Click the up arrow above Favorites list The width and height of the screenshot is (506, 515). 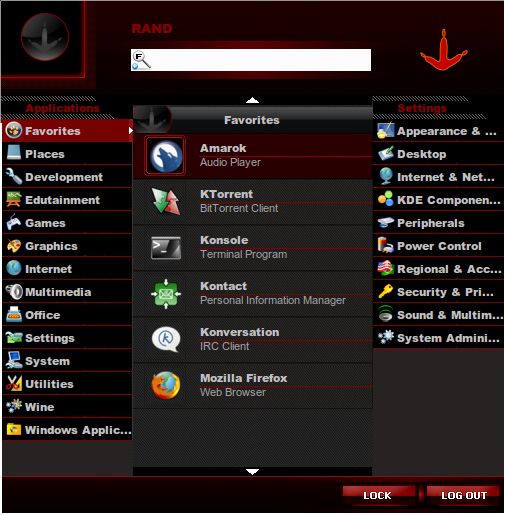pos(252,100)
